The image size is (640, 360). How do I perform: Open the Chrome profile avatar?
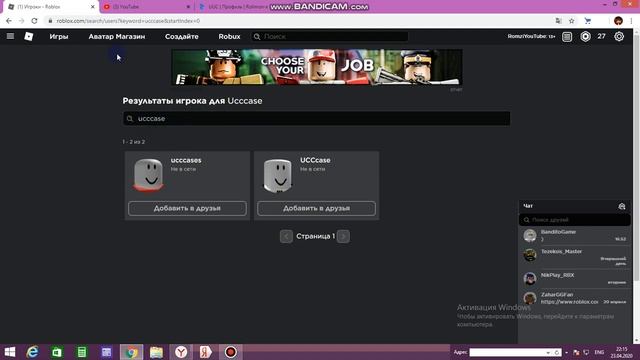tap(618, 21)
